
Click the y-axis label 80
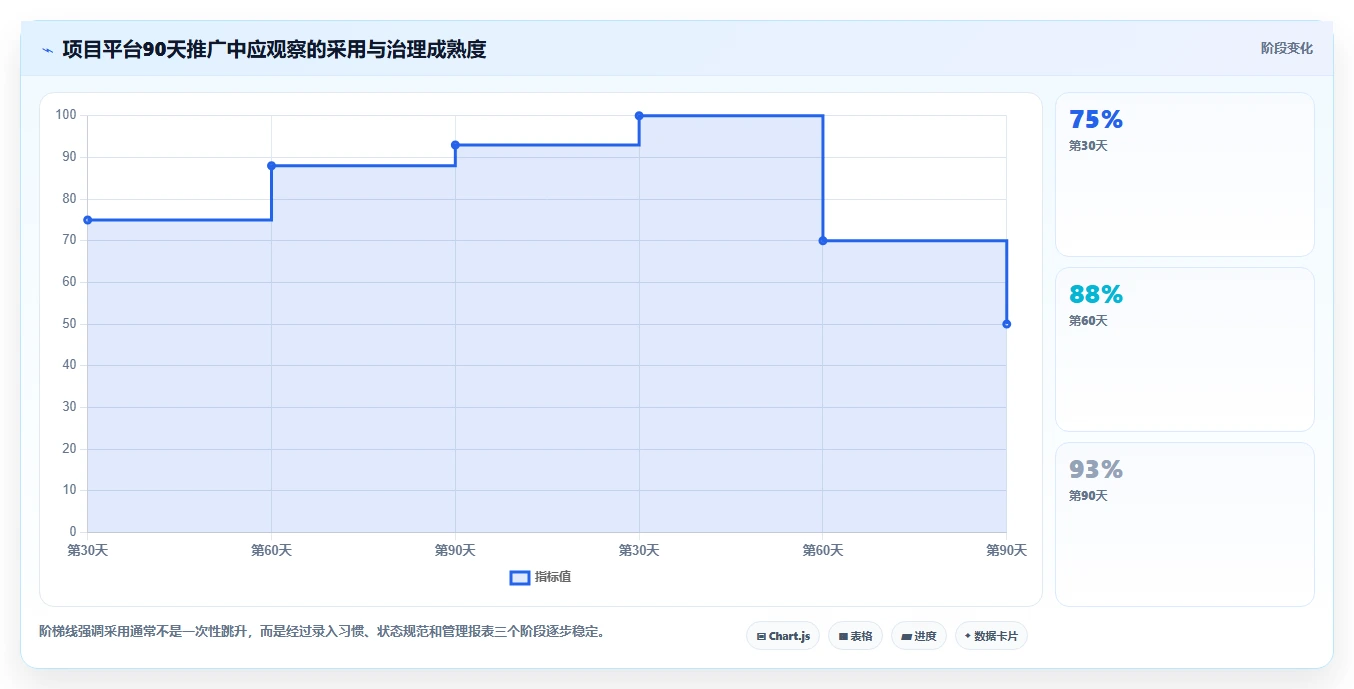[x=69, y=199]
